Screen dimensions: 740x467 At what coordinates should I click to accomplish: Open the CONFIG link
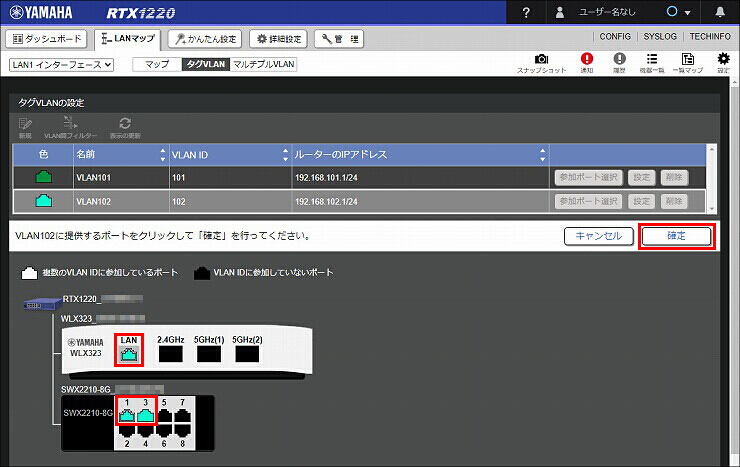point(614,36)
